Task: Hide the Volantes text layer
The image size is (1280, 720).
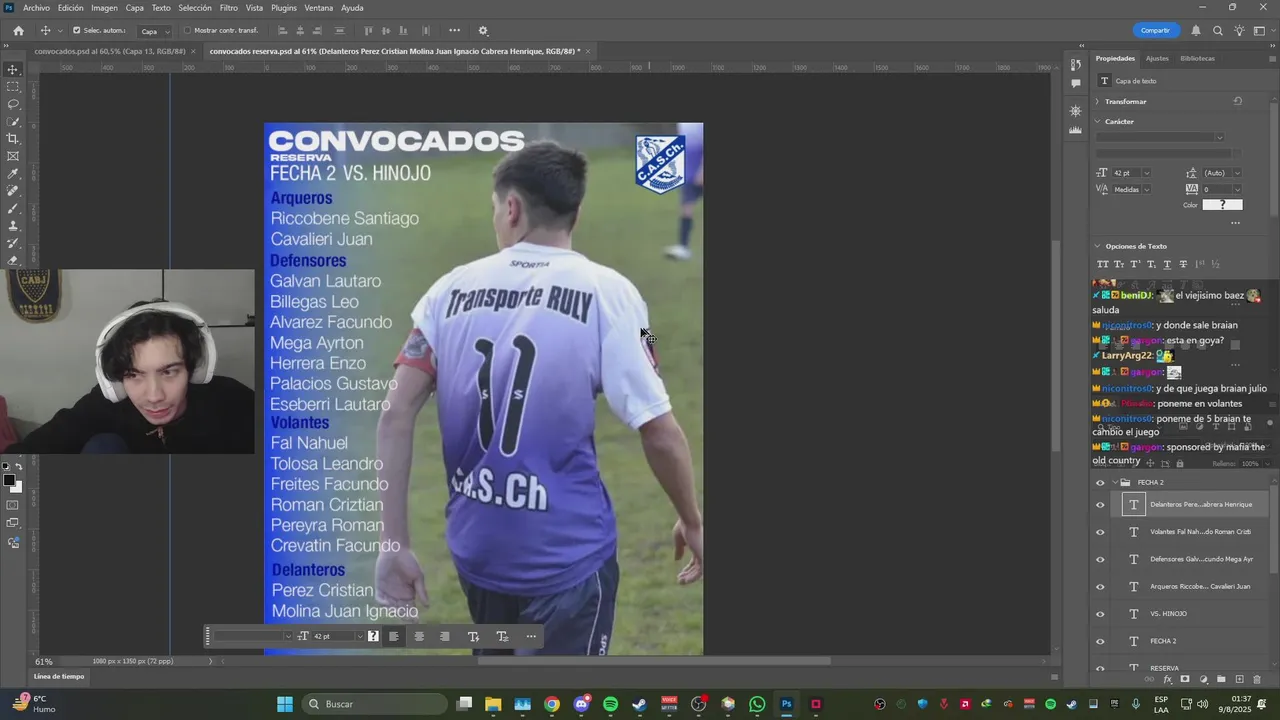Action: tap(1100, 532)
